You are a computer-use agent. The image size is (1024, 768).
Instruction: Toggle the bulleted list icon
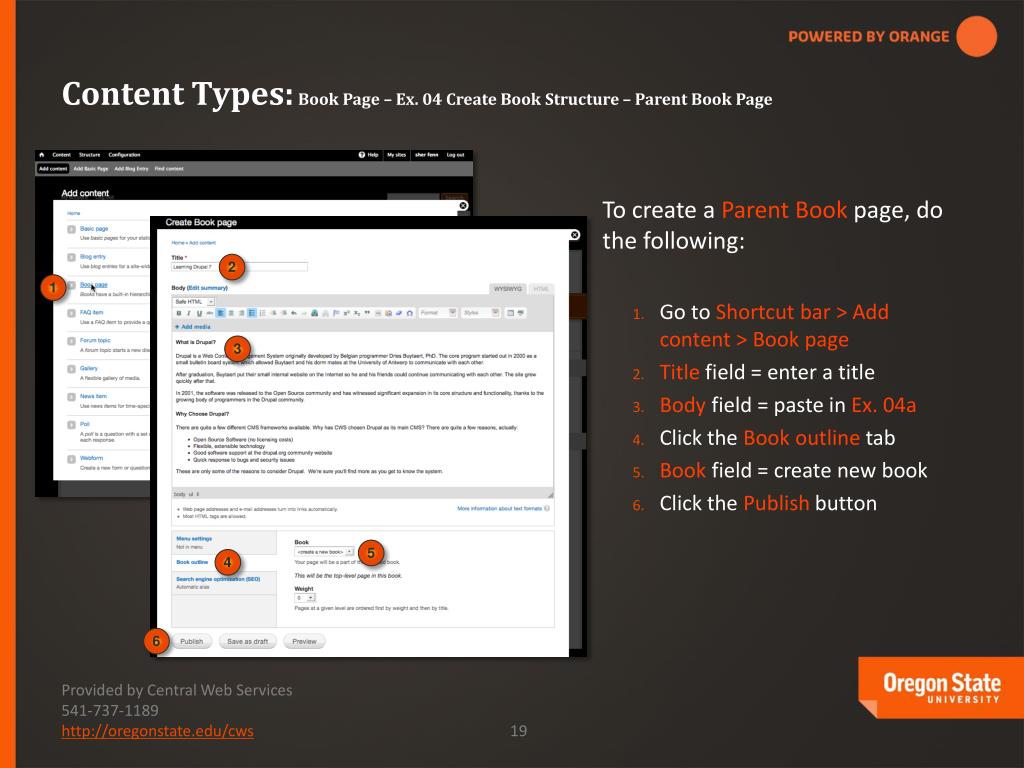[x=252, y=313]
